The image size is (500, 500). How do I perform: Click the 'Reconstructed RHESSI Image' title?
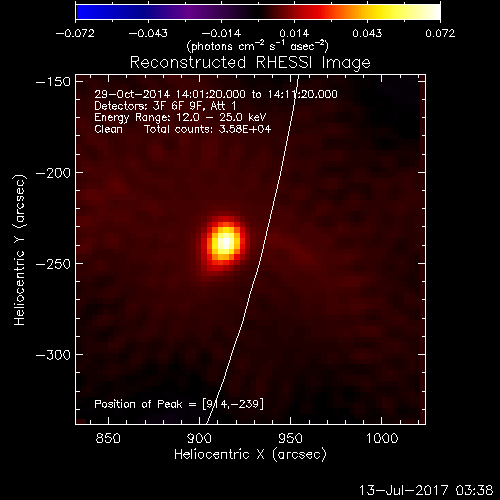pyautogui.click(x=250, y=63)
